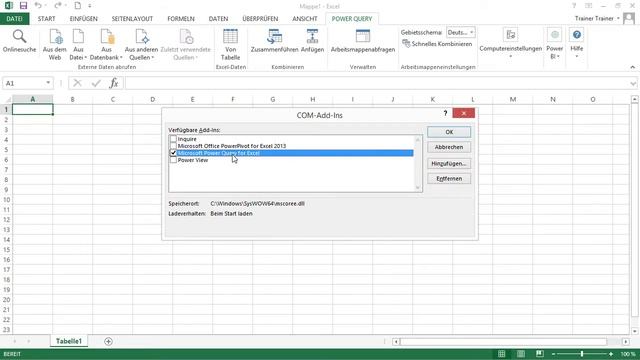Switch to Normal view in status bar

click(501, 354)
